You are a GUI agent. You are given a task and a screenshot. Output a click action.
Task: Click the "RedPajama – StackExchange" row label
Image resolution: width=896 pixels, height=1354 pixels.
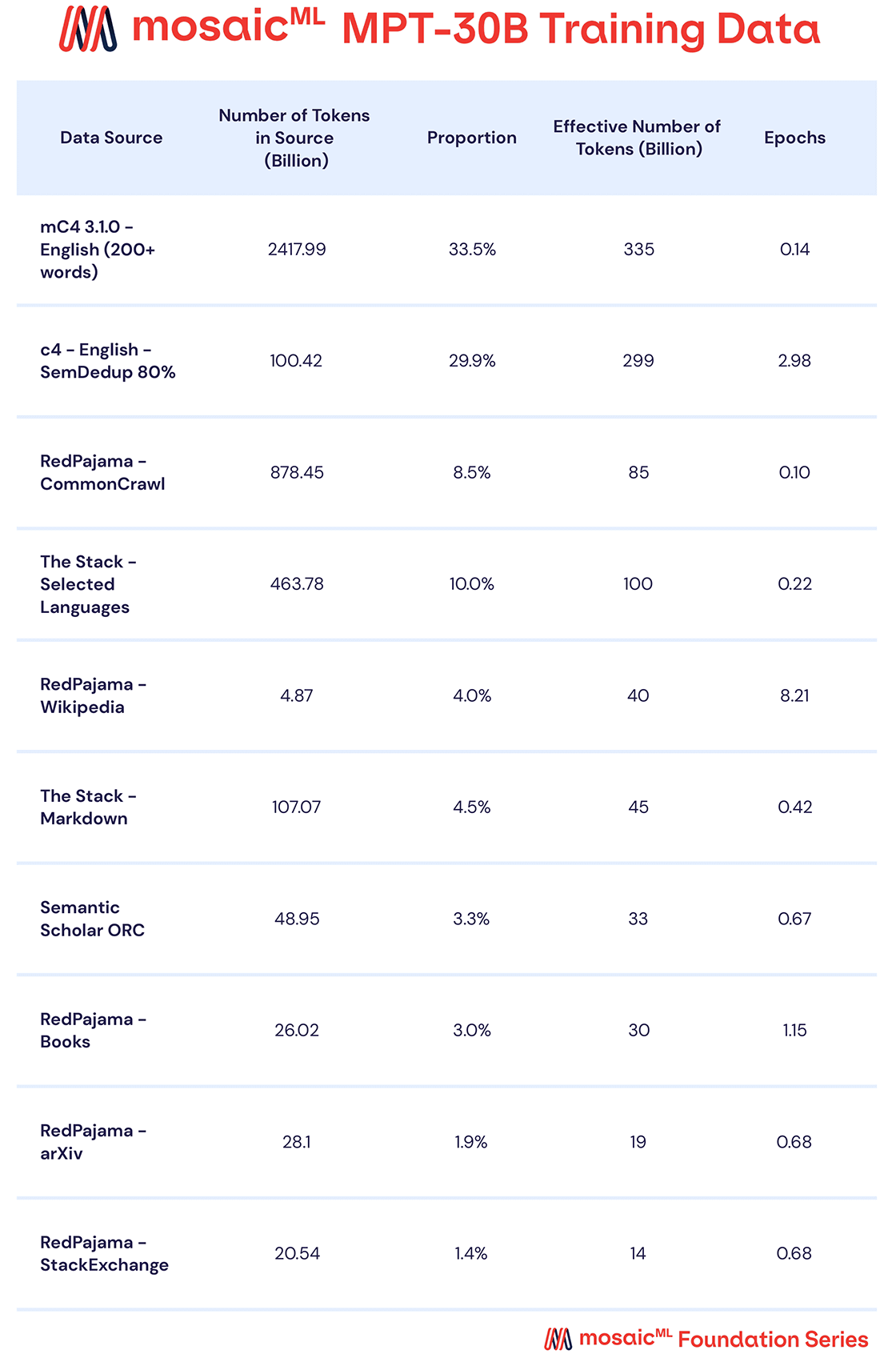(104, 1253)
